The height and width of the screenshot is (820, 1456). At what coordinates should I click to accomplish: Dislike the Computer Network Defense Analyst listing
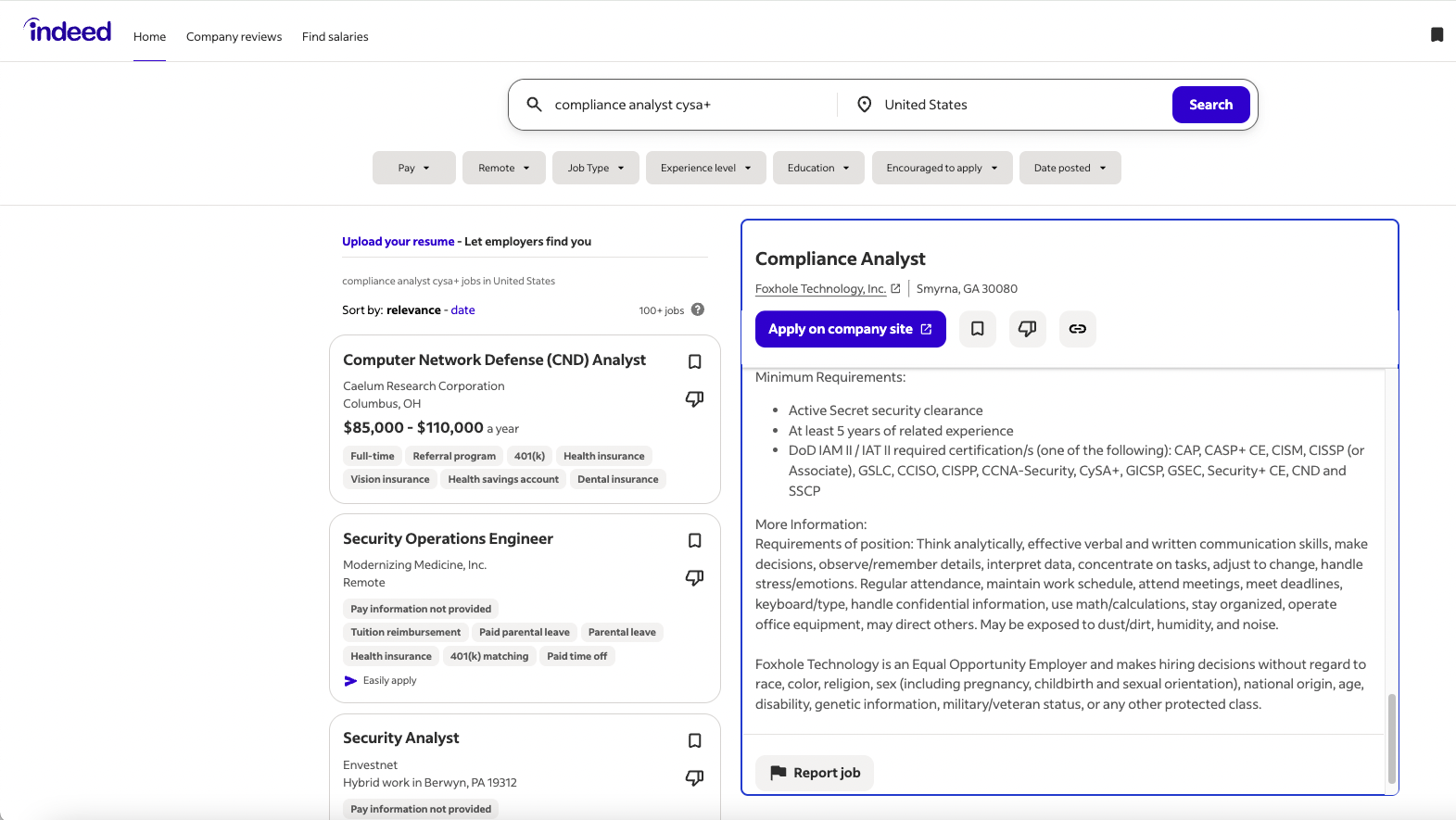click(x=694, y=399)
